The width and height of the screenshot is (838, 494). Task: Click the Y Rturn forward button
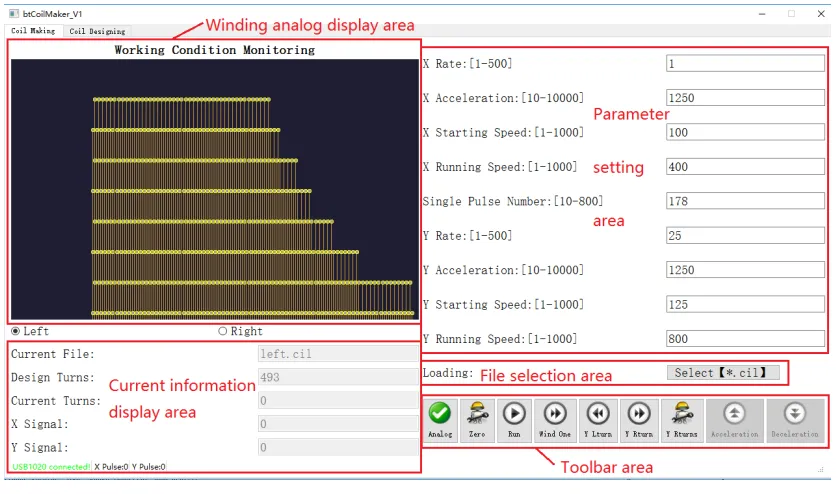click(x=639, y=420)
